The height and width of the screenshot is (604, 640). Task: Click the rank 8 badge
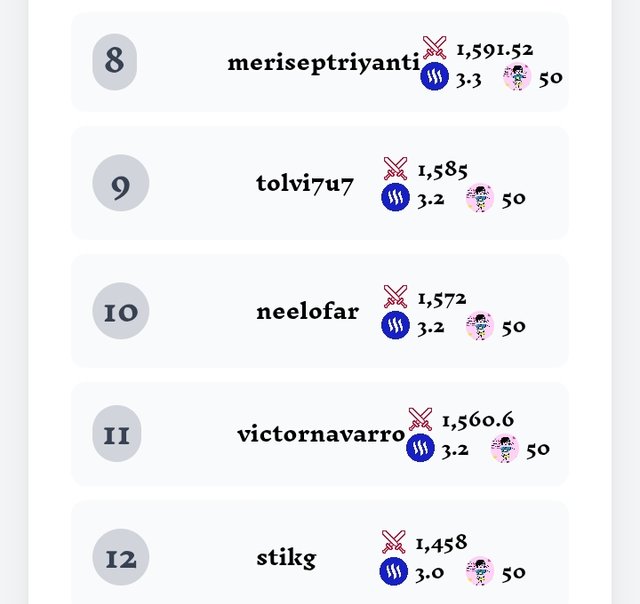click(114, 62)
